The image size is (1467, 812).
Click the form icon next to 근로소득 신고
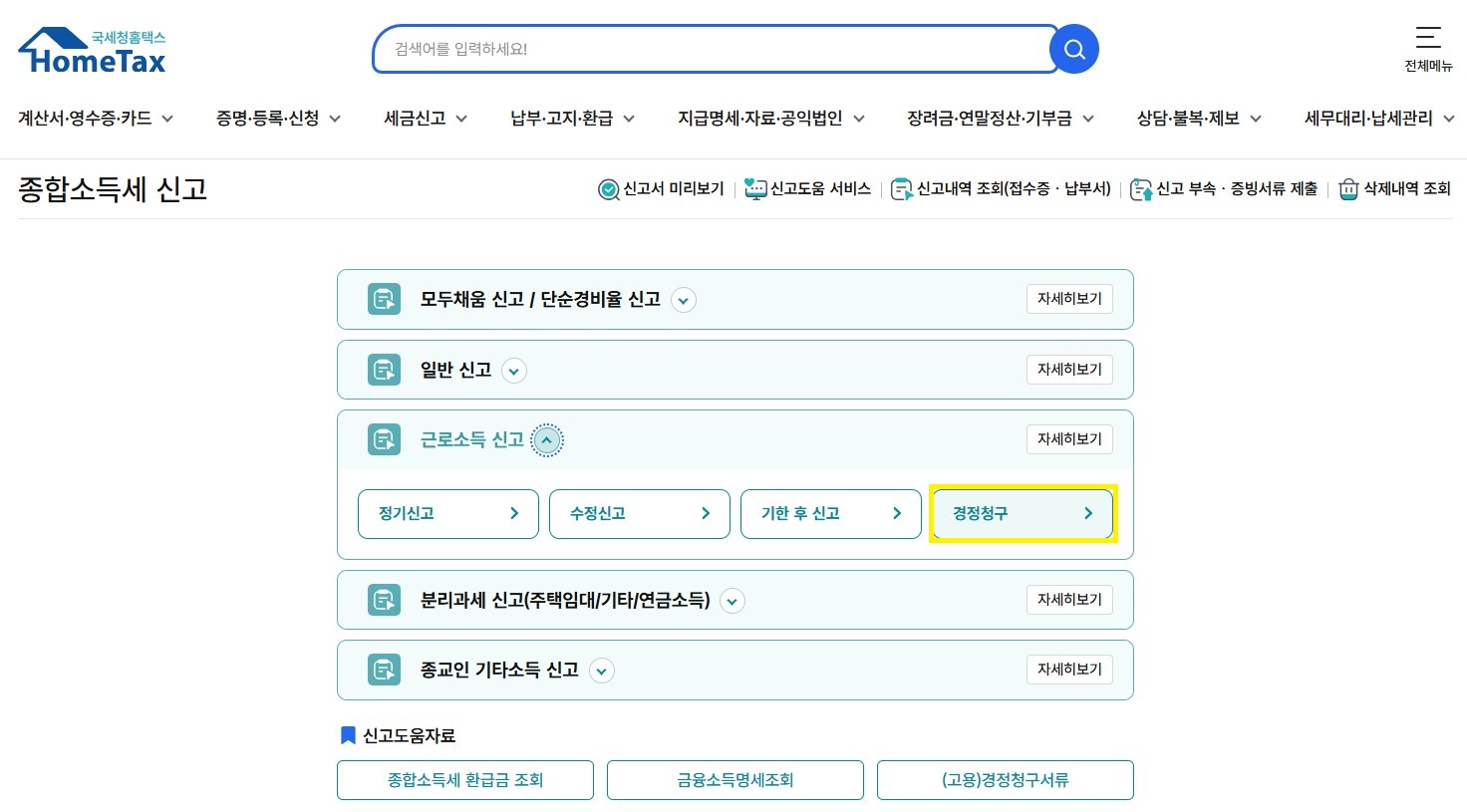pyautogui.click(x=384, y=438)
